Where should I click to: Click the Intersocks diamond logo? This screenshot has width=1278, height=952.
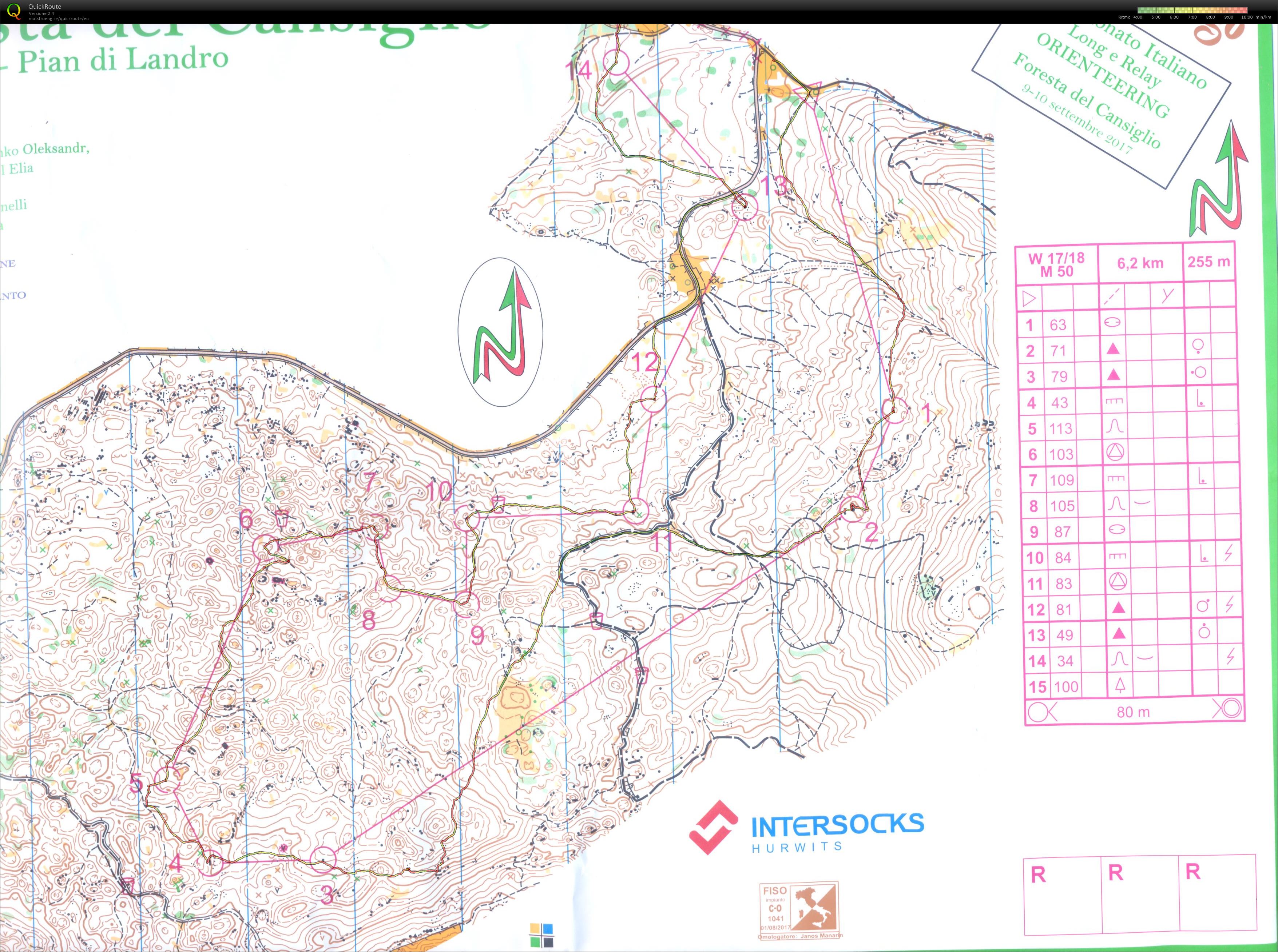(714, 827)
